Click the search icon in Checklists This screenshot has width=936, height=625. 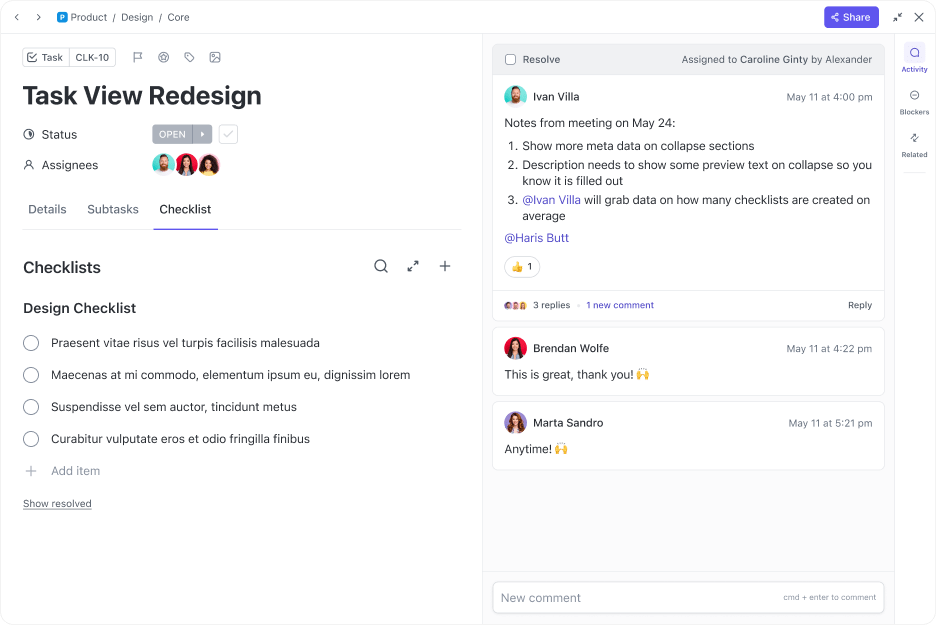381,266
